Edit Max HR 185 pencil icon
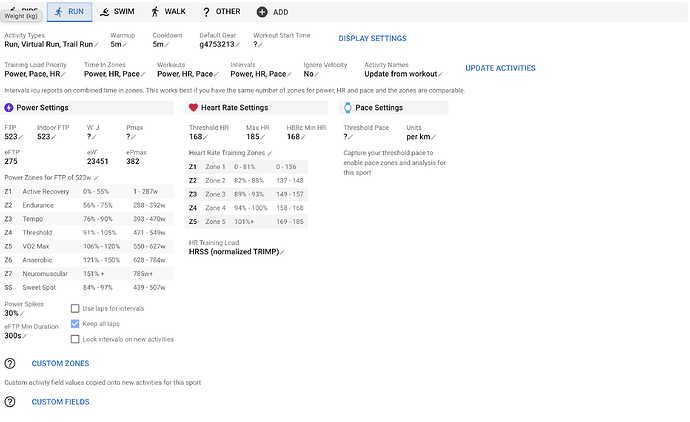Viewport: 690px width, 422px height. [263, 137]
